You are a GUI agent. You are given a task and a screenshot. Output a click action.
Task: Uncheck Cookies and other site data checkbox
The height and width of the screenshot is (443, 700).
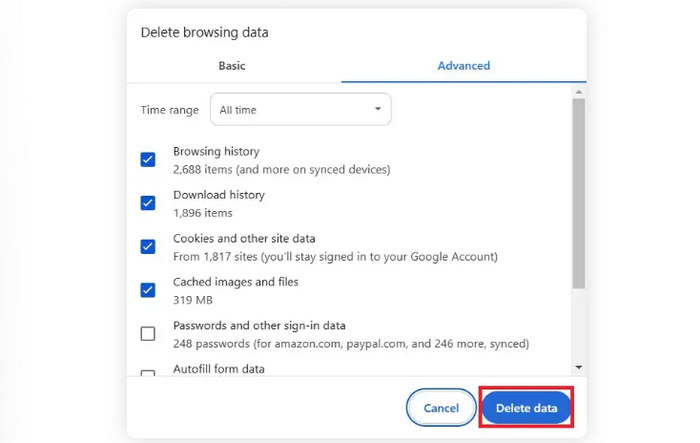pos(148,247)
